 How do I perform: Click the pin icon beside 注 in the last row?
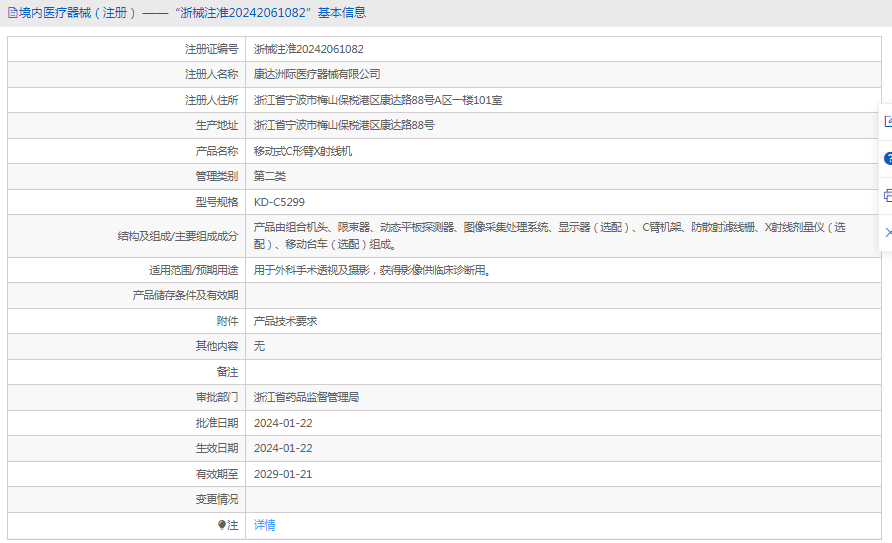pyautogui.click(x=222, y=525)
